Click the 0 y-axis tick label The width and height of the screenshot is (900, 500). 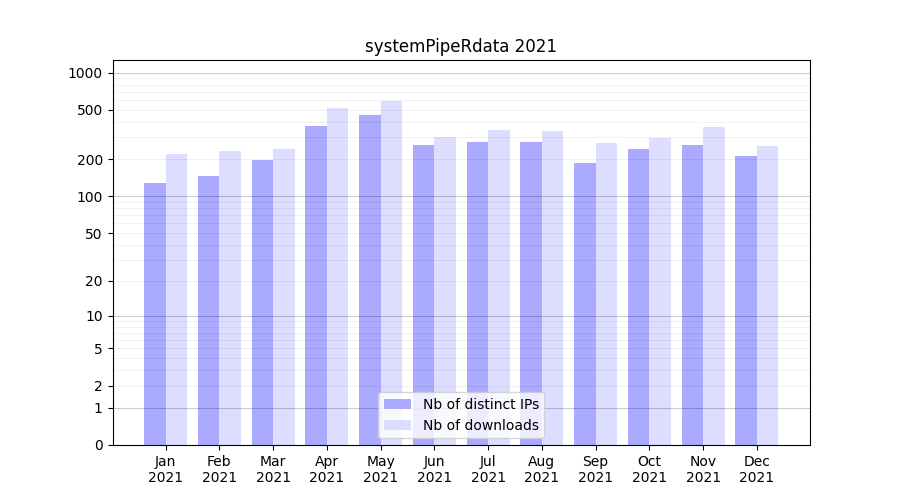[x=98, y=445]
